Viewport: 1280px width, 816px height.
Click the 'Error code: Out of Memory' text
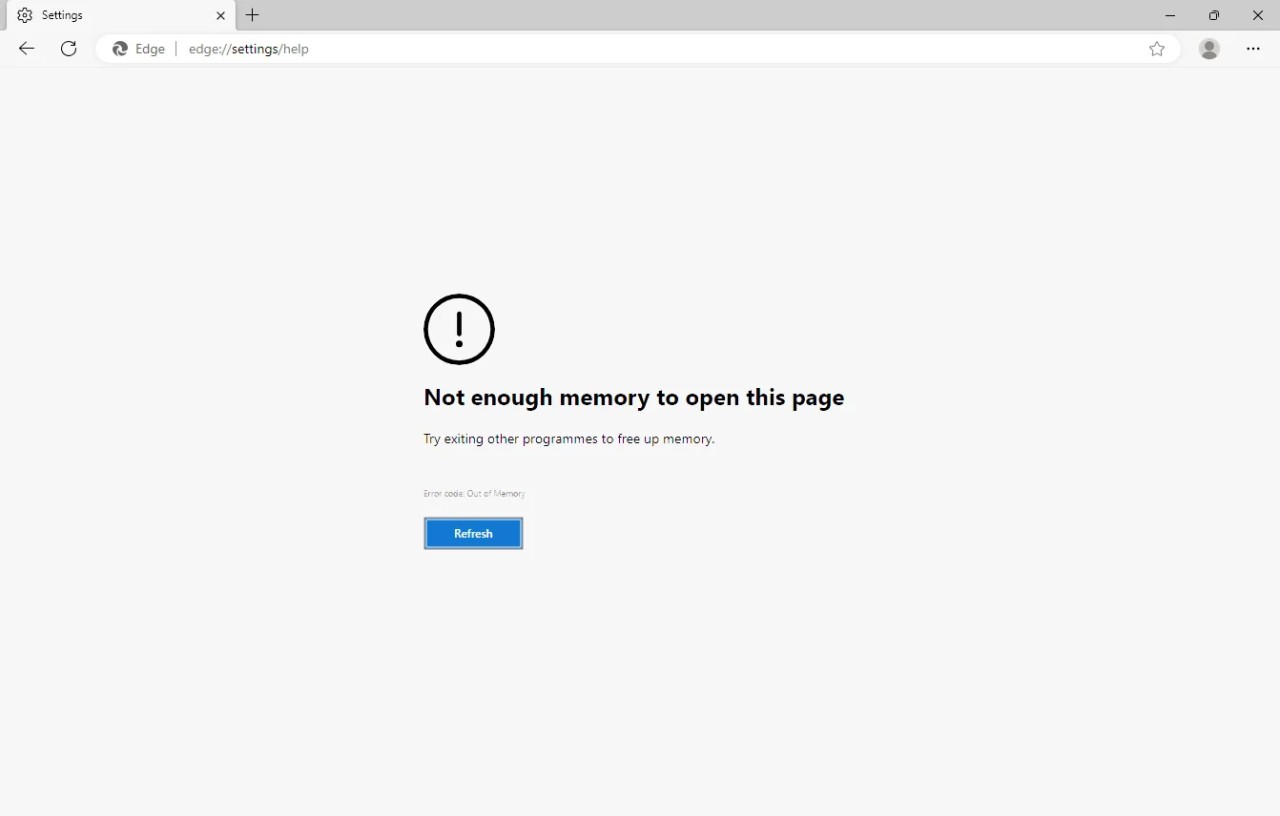[x=474, y=494]
